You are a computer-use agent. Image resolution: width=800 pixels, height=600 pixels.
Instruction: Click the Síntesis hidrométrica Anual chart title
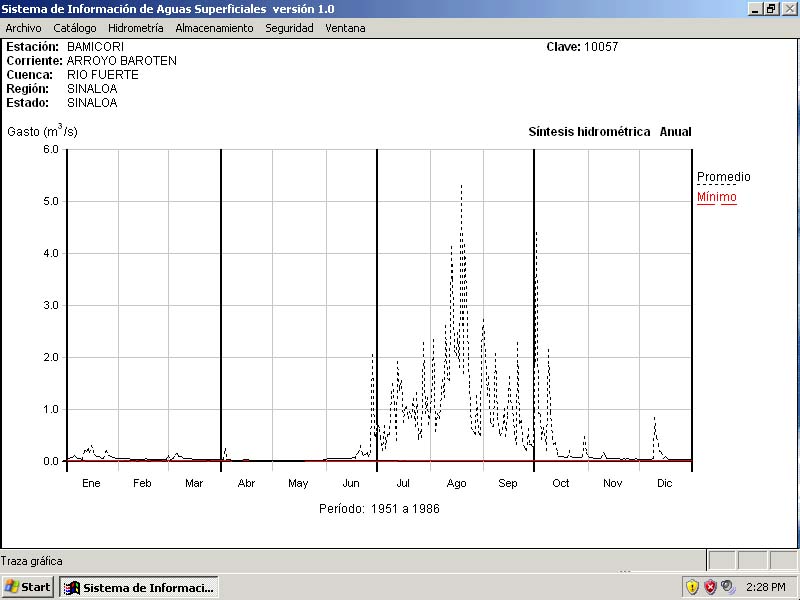click(609, 132)
